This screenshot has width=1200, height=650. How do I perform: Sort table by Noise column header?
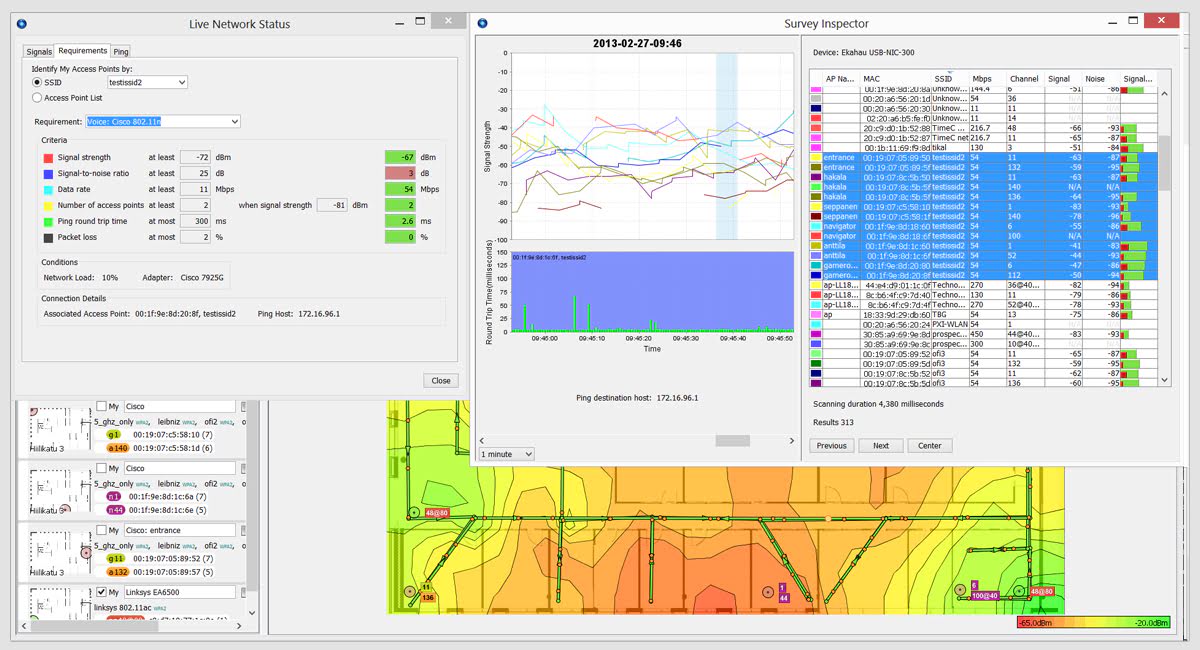(1101, 78)
